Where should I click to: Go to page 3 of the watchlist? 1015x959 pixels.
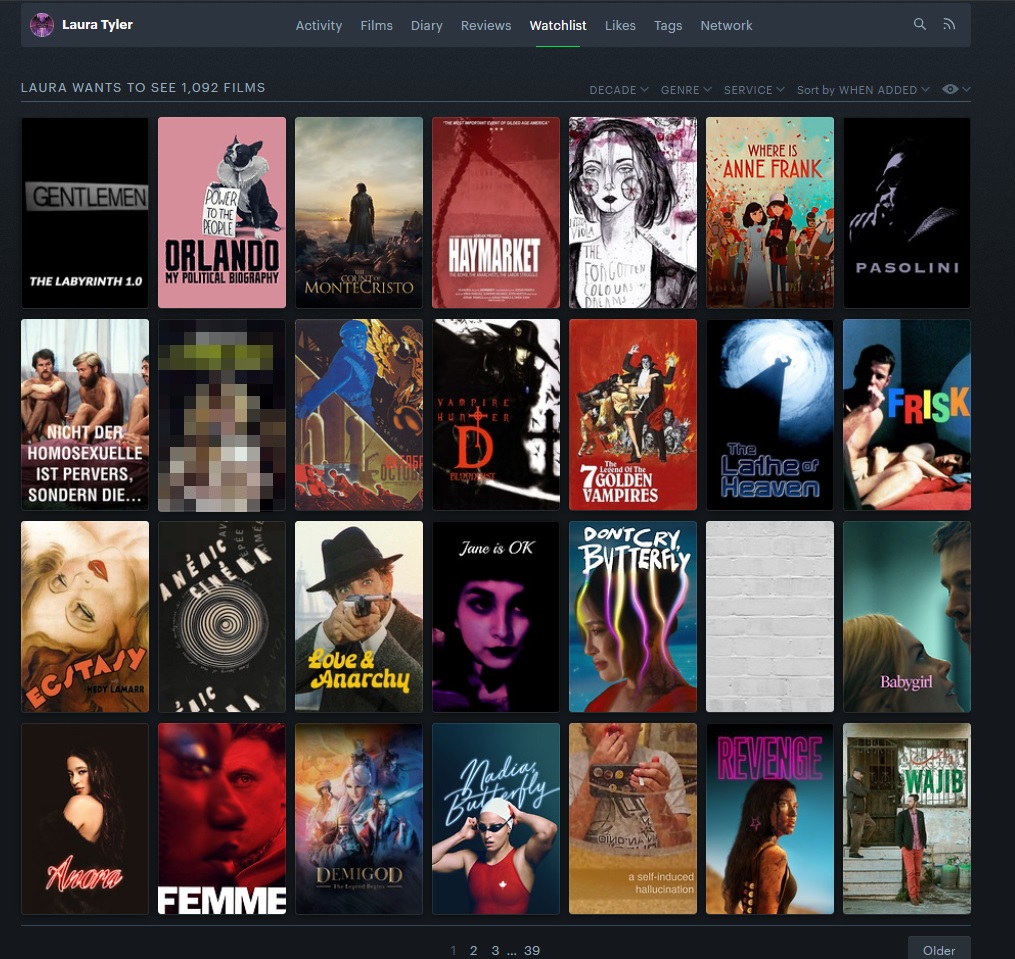(495, 950)
